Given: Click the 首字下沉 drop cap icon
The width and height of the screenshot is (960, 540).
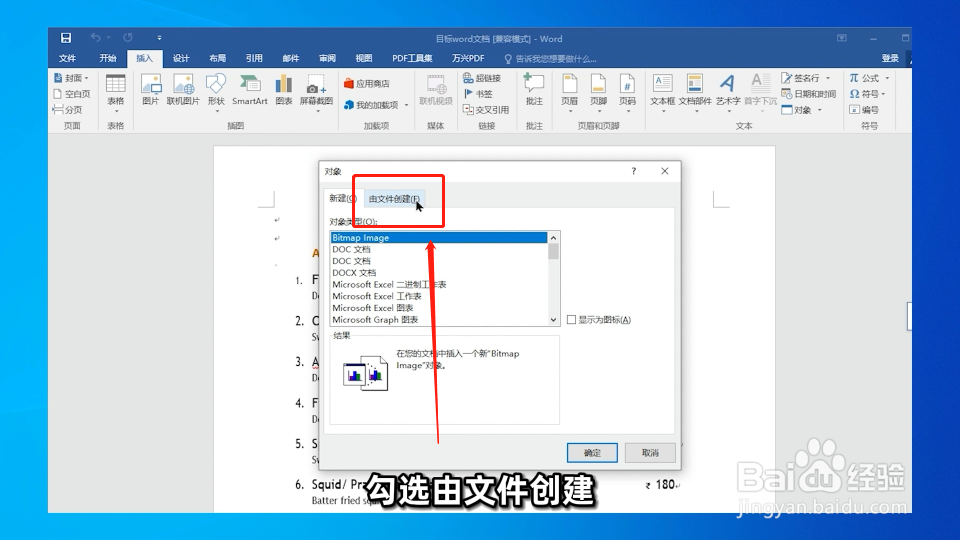Looking at the screenshot, I should pyautogui.click(x=760, y=93).
